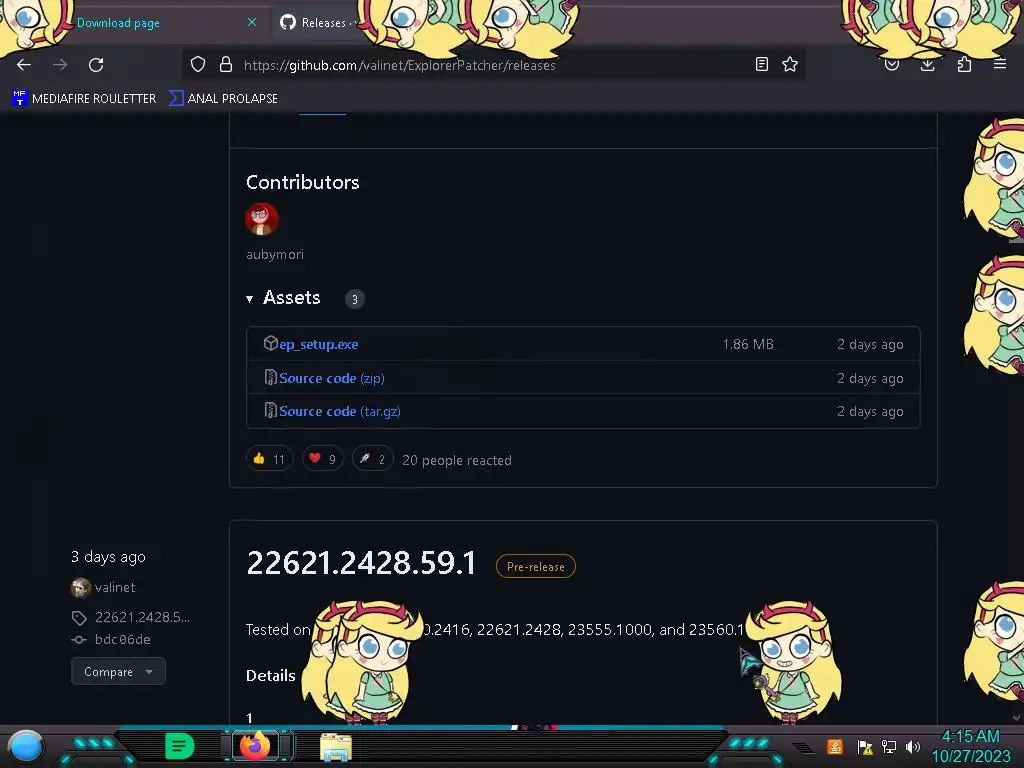Toggle reader view in address bar
The image size is (1024, 768).
click(x=761, y=64)
